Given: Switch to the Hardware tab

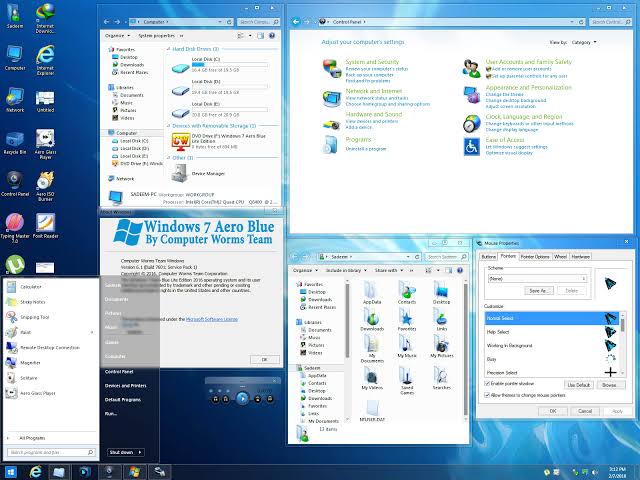Looking at the screenshot, I should coord(580,257).
